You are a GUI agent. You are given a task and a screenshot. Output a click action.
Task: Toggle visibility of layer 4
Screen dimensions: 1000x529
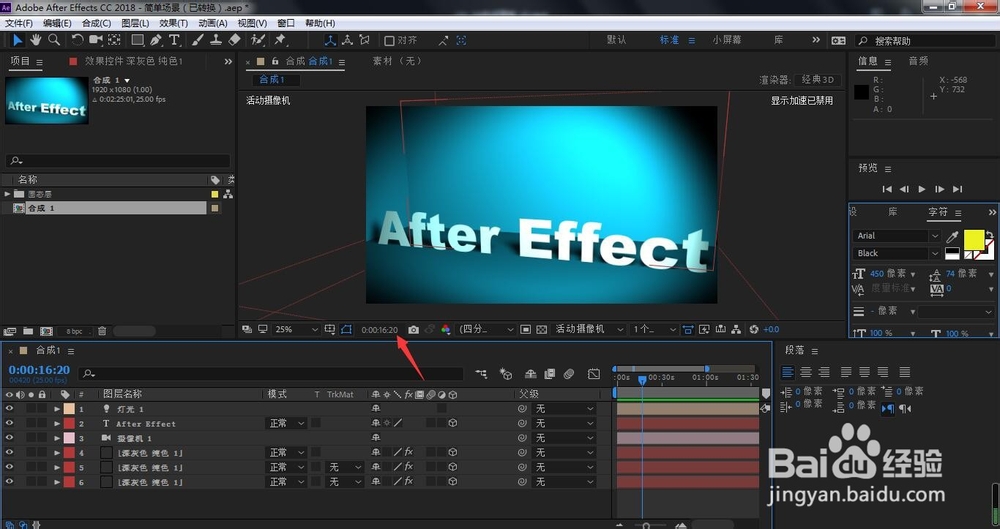coord(9,452)
